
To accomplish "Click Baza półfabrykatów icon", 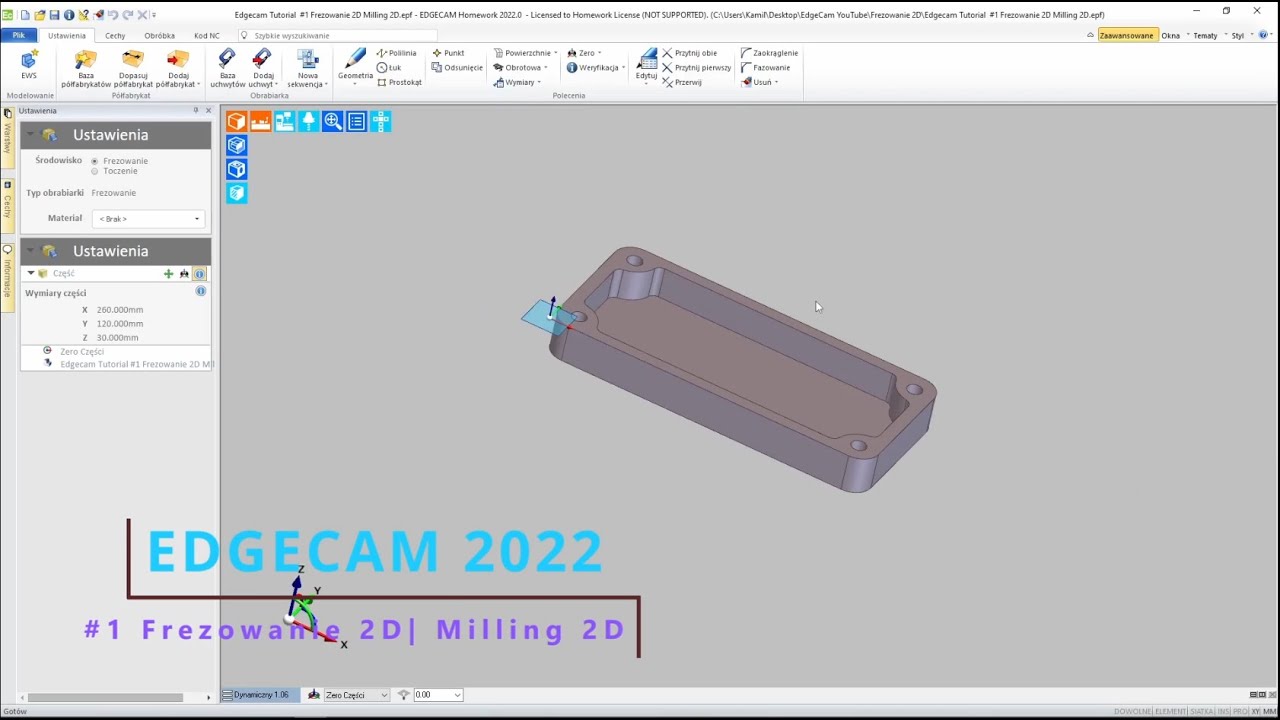I will click(x=86, y=60).
